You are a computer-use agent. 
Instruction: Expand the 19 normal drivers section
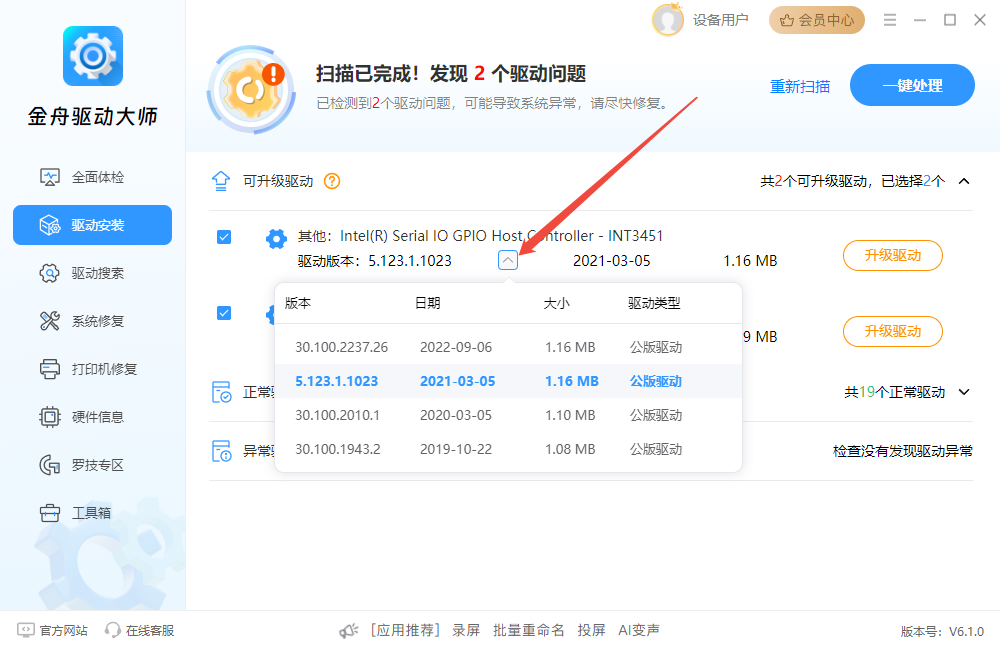[x=964, y=392]
